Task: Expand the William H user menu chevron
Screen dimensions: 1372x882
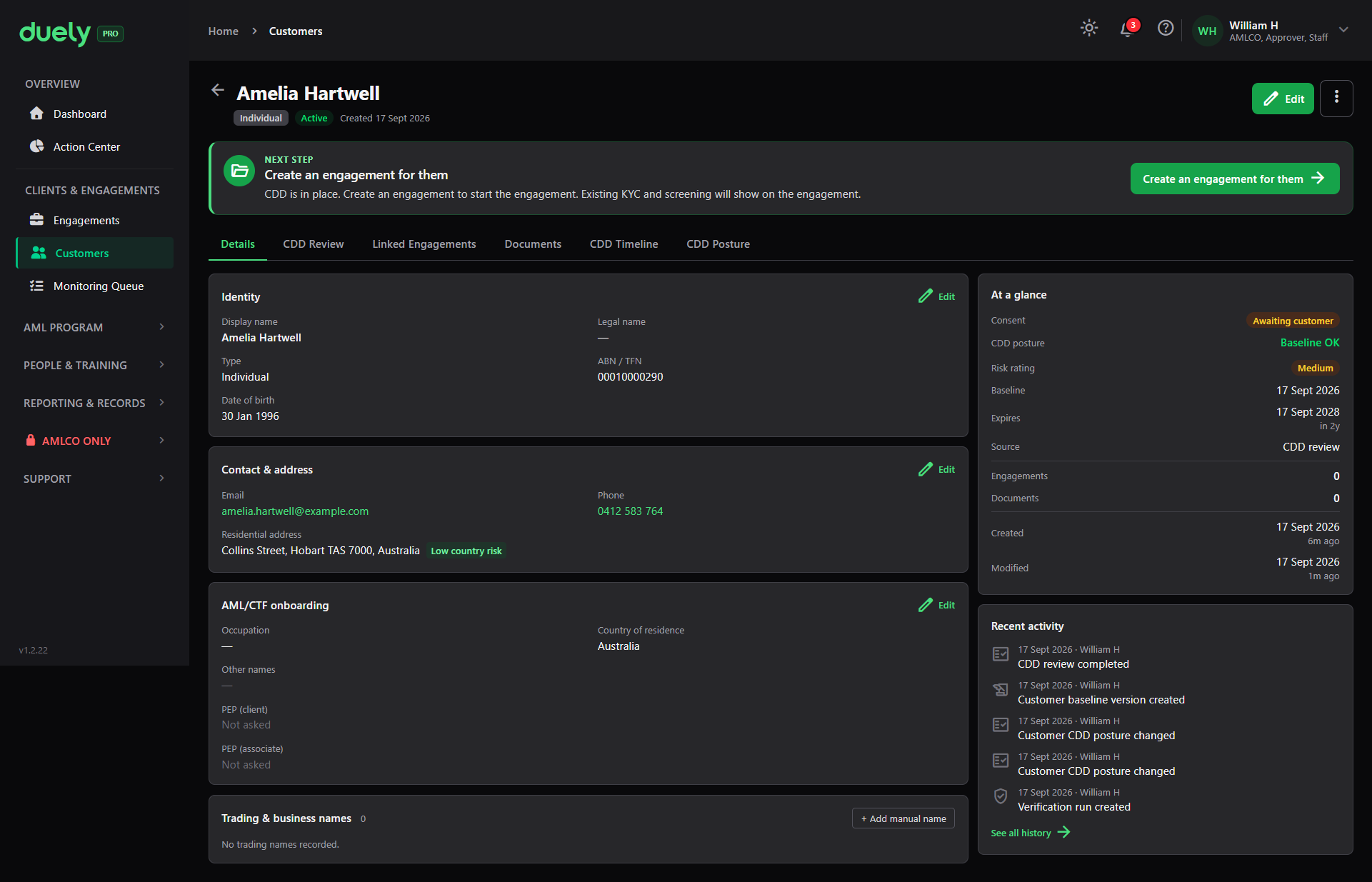Action: (x=1343, y=30)
